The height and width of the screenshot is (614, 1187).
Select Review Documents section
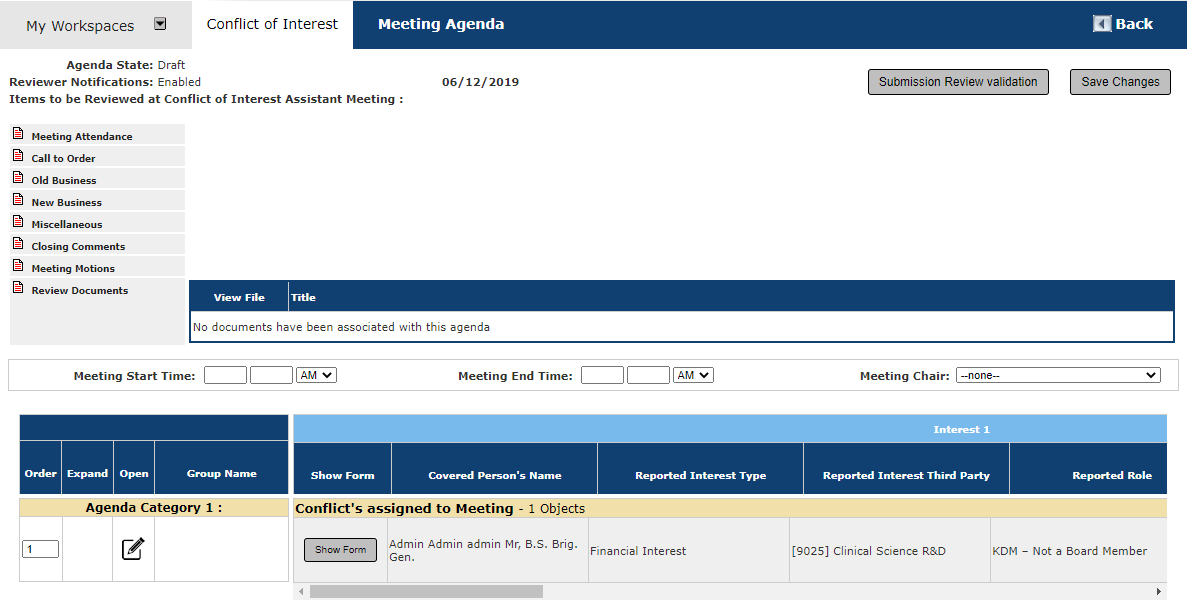pyautogui.click(x=79, y=290)
